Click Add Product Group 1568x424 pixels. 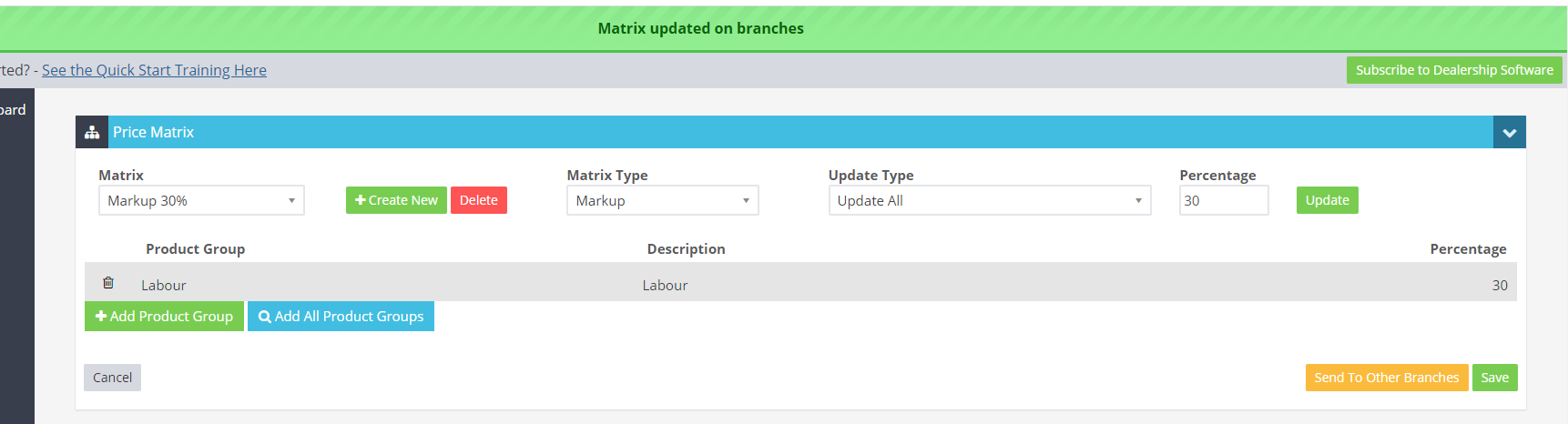(x=164, y=317)
